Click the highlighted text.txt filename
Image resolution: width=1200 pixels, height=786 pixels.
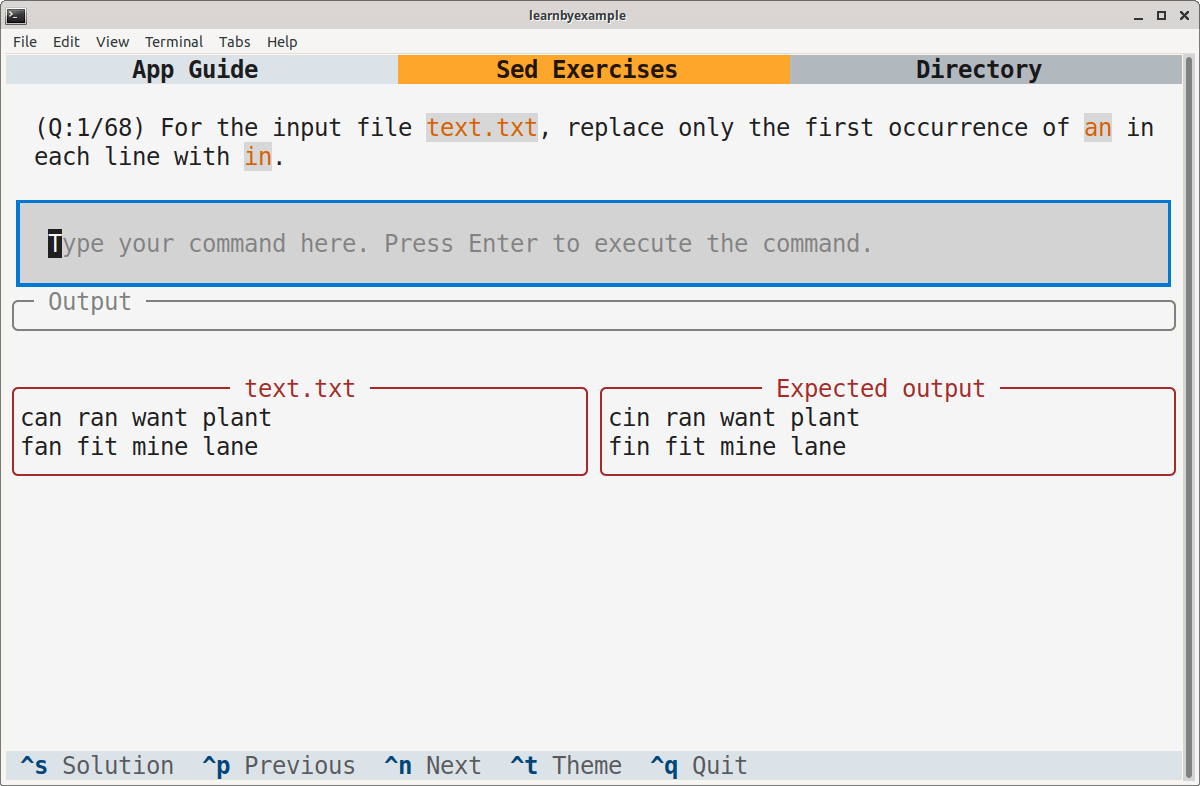(x=482, y=127)
